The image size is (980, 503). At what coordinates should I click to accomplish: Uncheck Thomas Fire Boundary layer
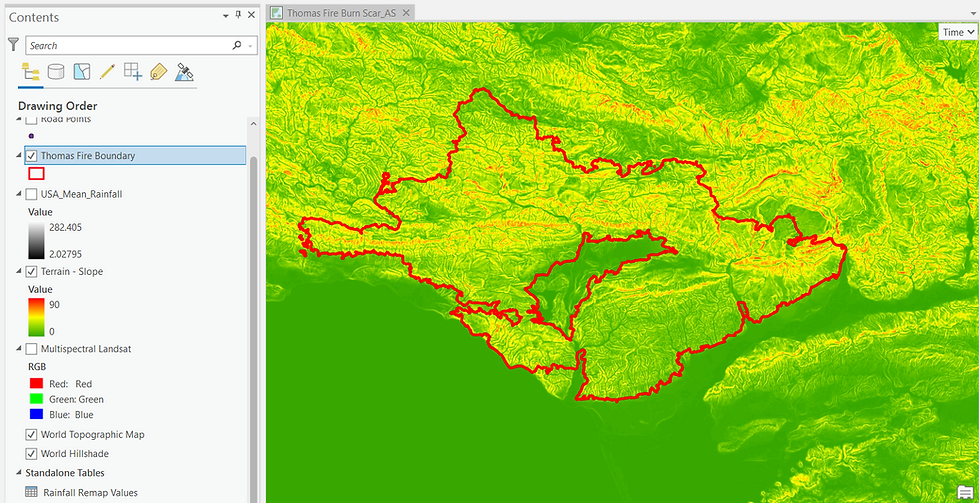31,156
